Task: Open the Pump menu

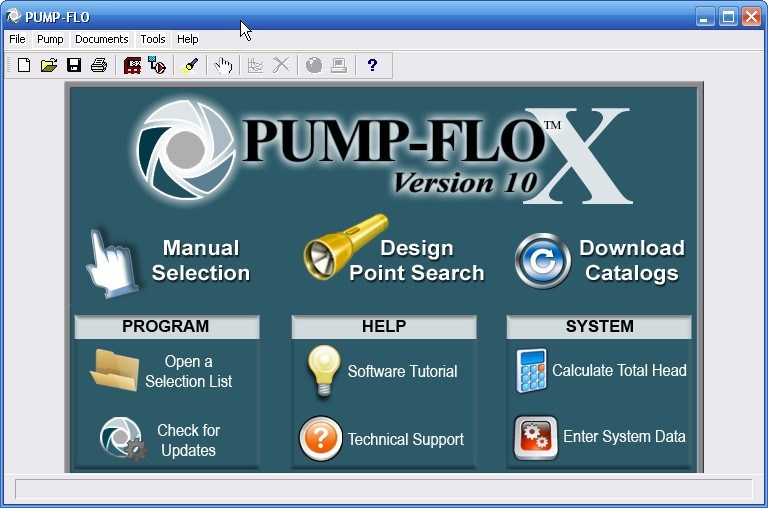Action: click(x=50, y=39)
